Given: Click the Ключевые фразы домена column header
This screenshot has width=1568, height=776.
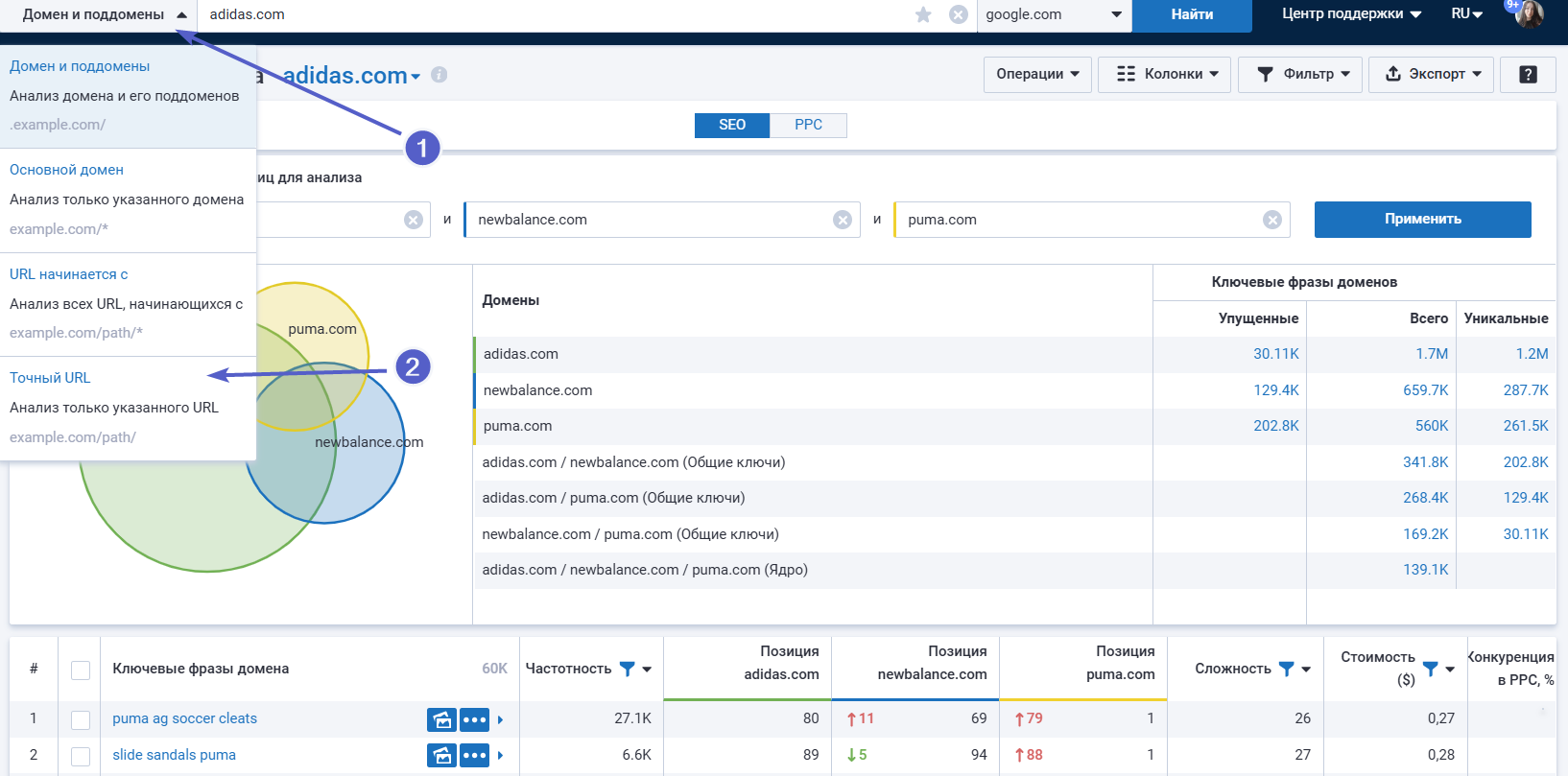Looking at the screenshot, I should pos(201,669).
